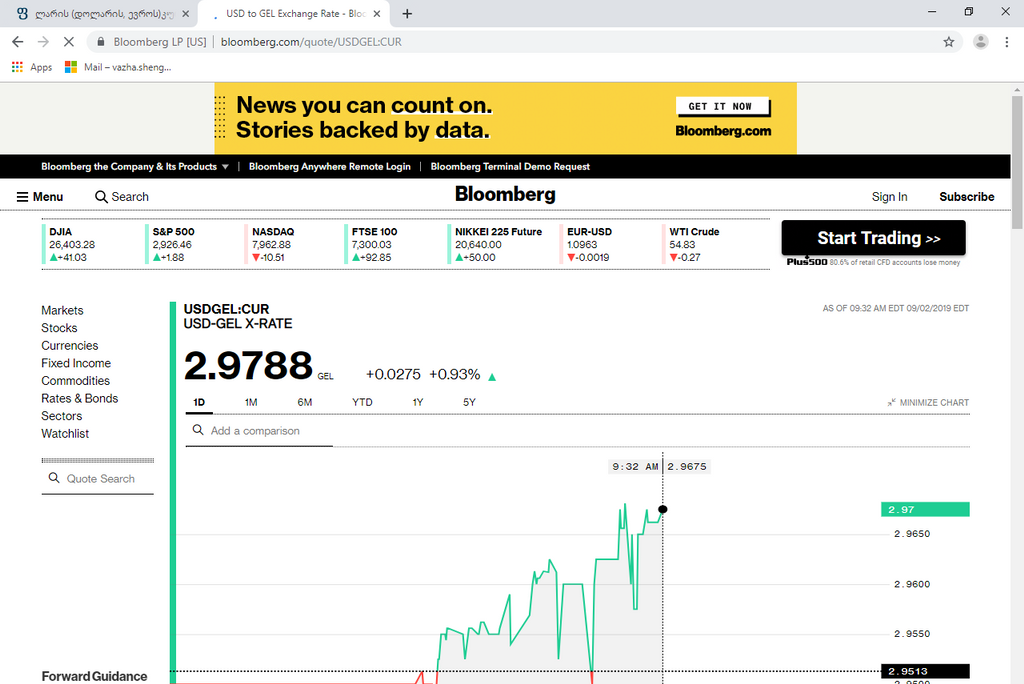
Task: Open a new browser tab
Action: [407, 14]
